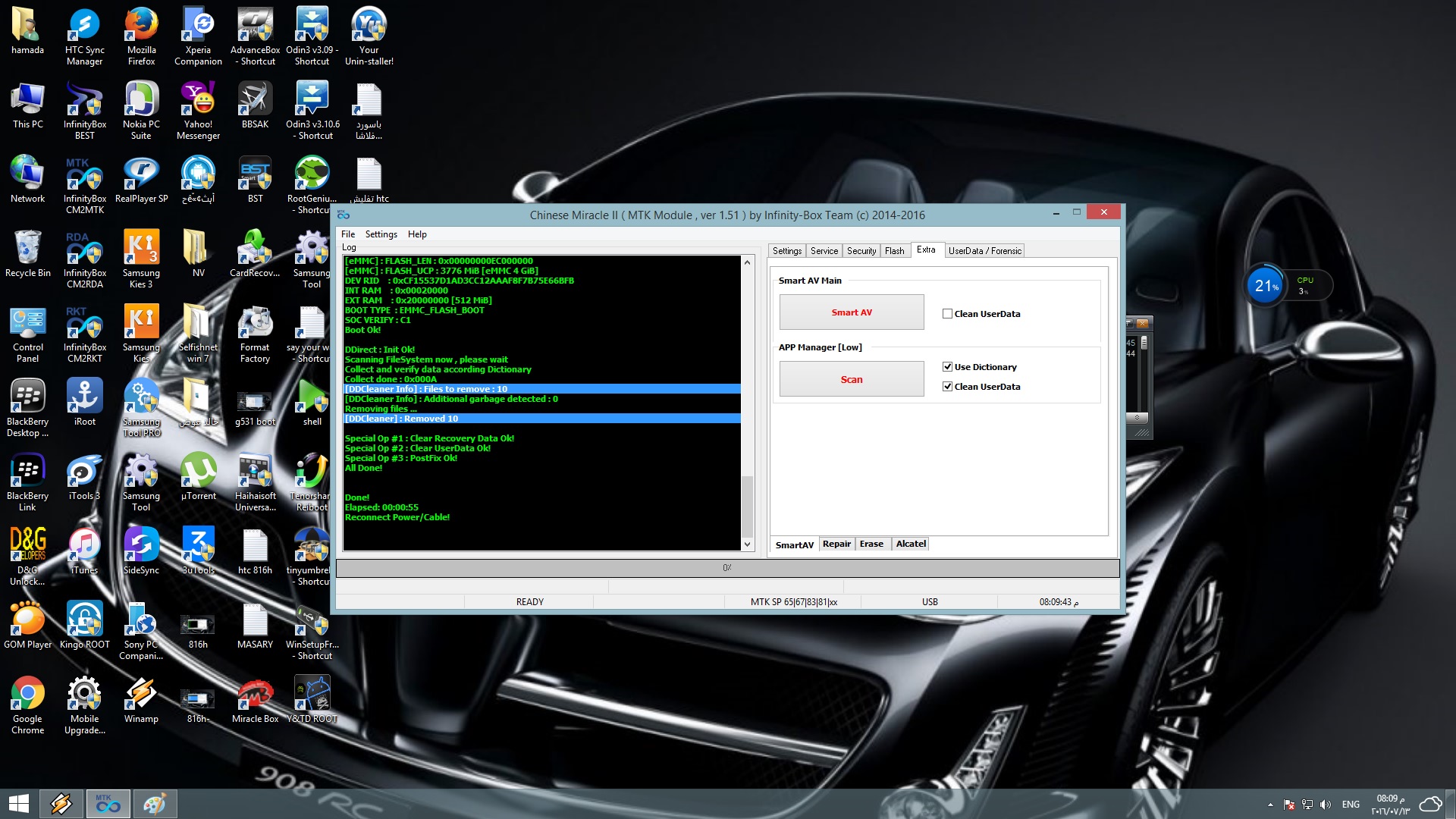Open the Mobile Upgrade desktop icon

(x=84, y=704)
